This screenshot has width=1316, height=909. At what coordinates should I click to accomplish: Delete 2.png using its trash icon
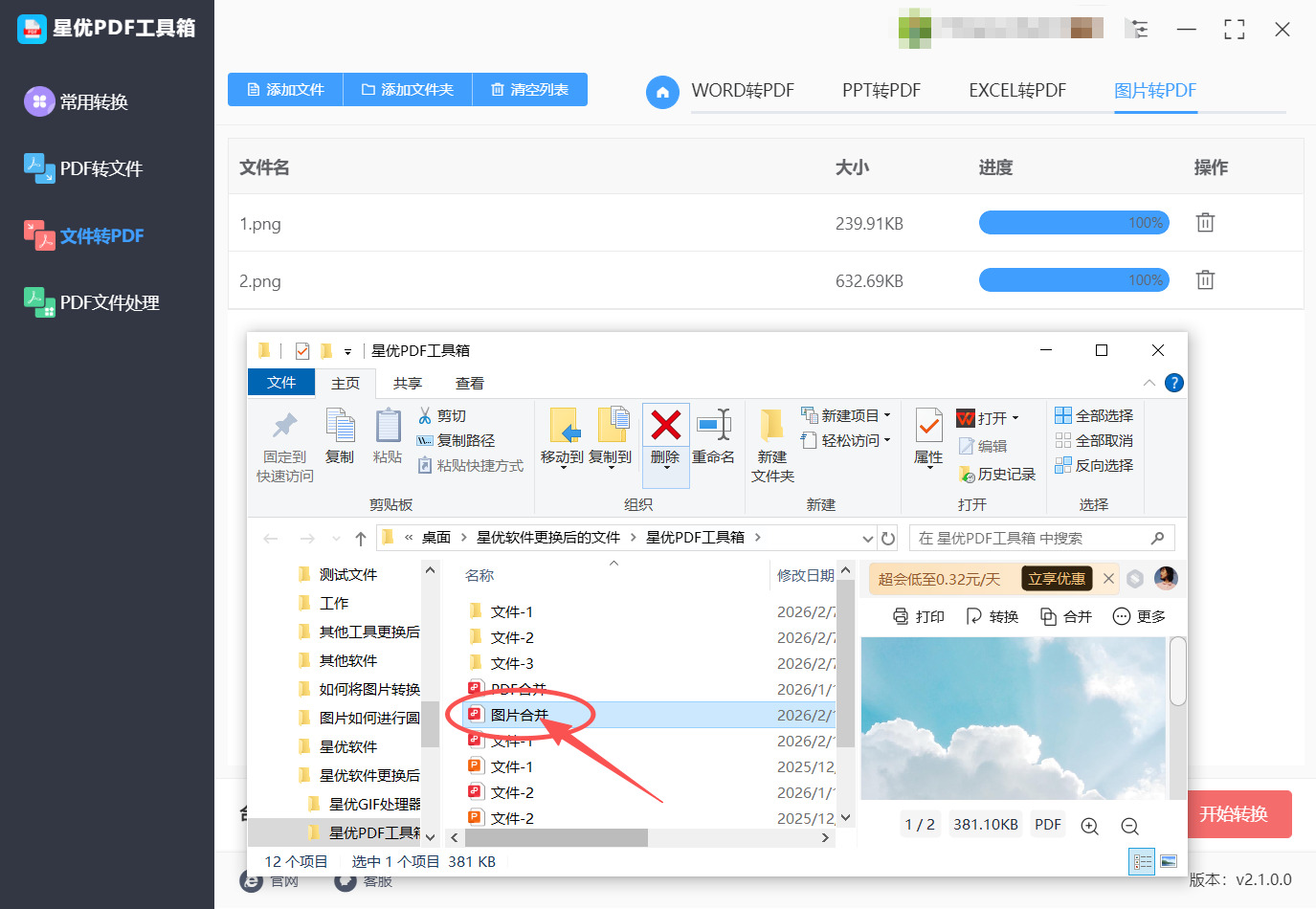(x=1205, y=280)
